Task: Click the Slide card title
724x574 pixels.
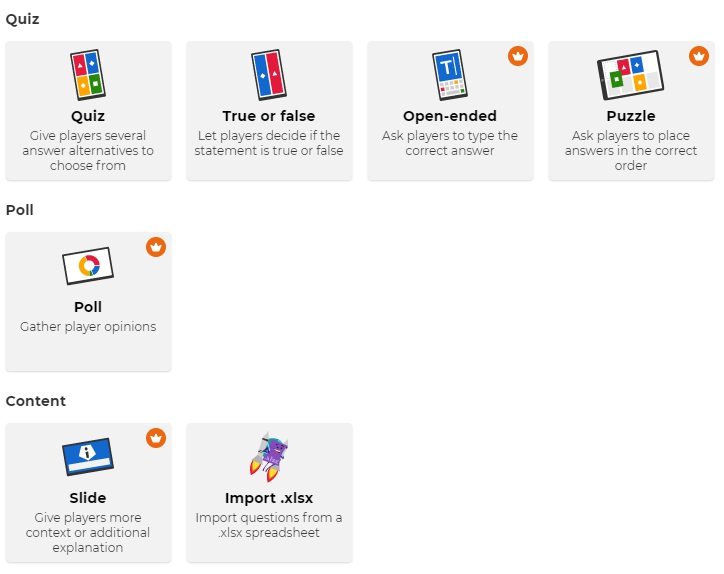Action: (88, 498)
